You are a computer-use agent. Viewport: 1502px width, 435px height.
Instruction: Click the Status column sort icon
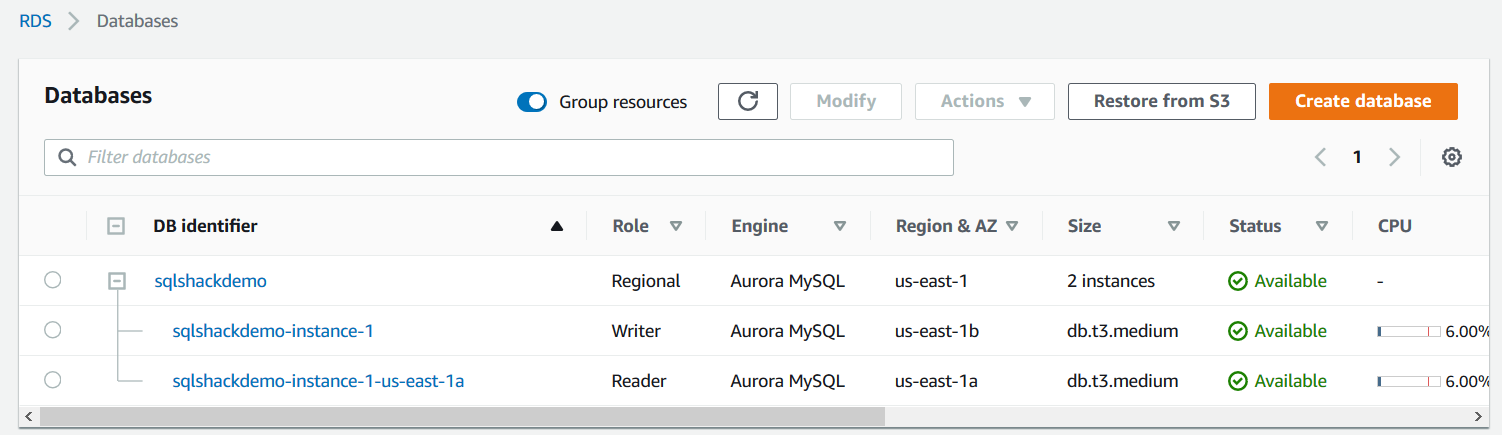(x=1322, y=226)
